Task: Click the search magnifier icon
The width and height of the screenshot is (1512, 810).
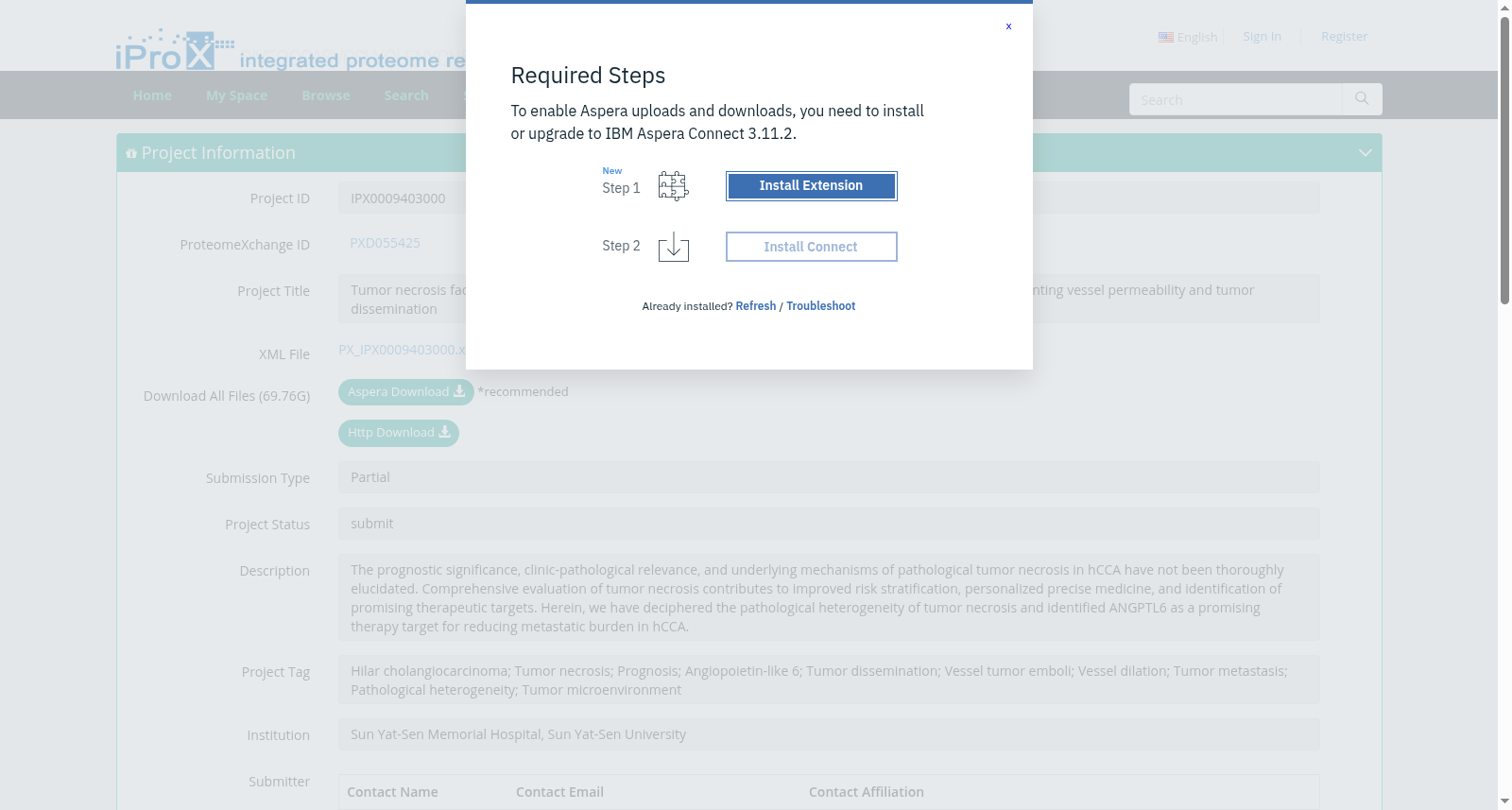Action: click(x=1362, y=99)
